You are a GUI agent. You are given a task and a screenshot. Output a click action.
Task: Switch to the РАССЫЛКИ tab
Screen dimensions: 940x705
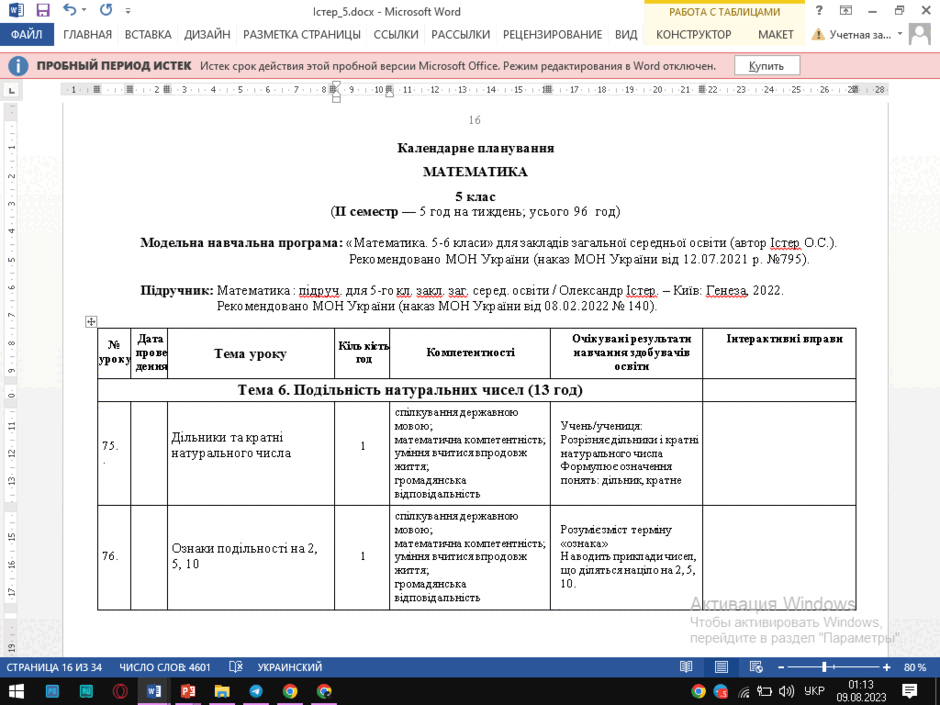coord(460,34)
